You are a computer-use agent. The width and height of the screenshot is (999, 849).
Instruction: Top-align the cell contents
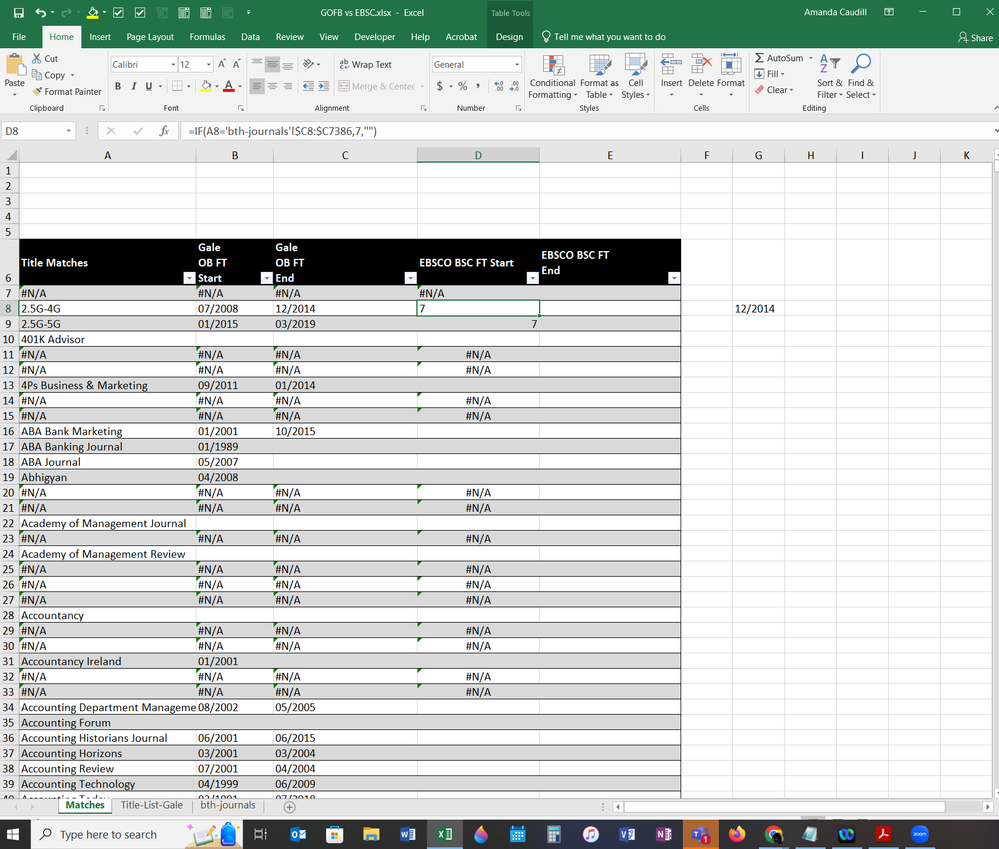(x=257, y=64)
